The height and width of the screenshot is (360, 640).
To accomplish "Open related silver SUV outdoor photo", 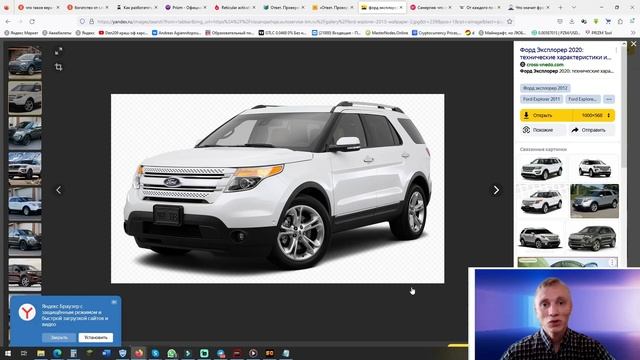I will [594, 201].
